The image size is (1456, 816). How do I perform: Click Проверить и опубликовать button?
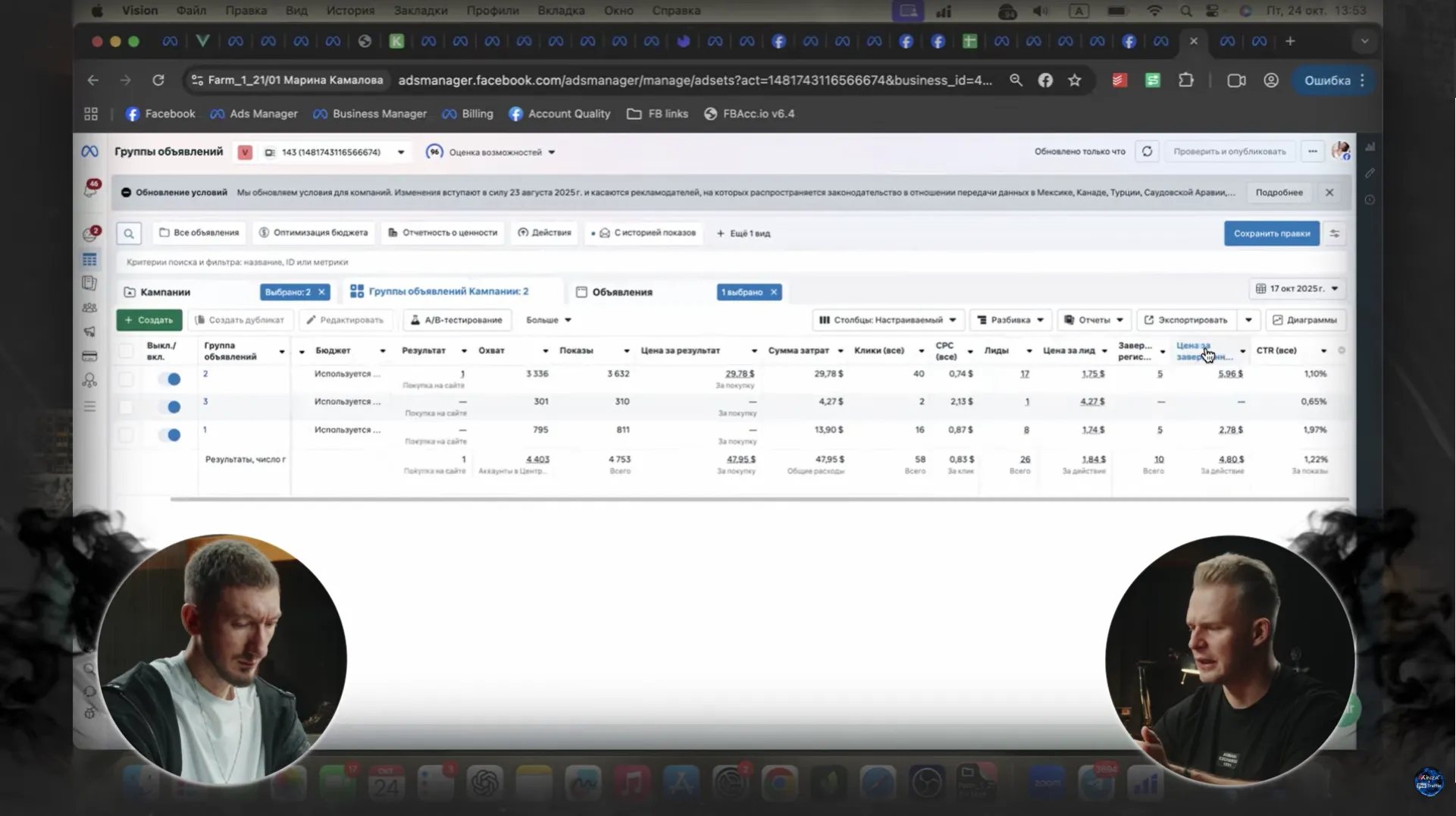1229,152
